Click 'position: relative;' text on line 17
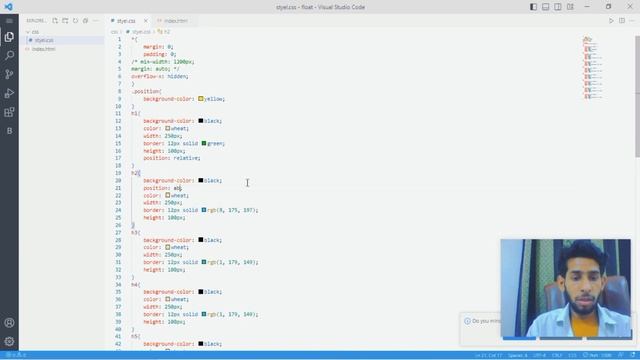The height and width of the screenshot is (360, 640). tap(171, 158)
